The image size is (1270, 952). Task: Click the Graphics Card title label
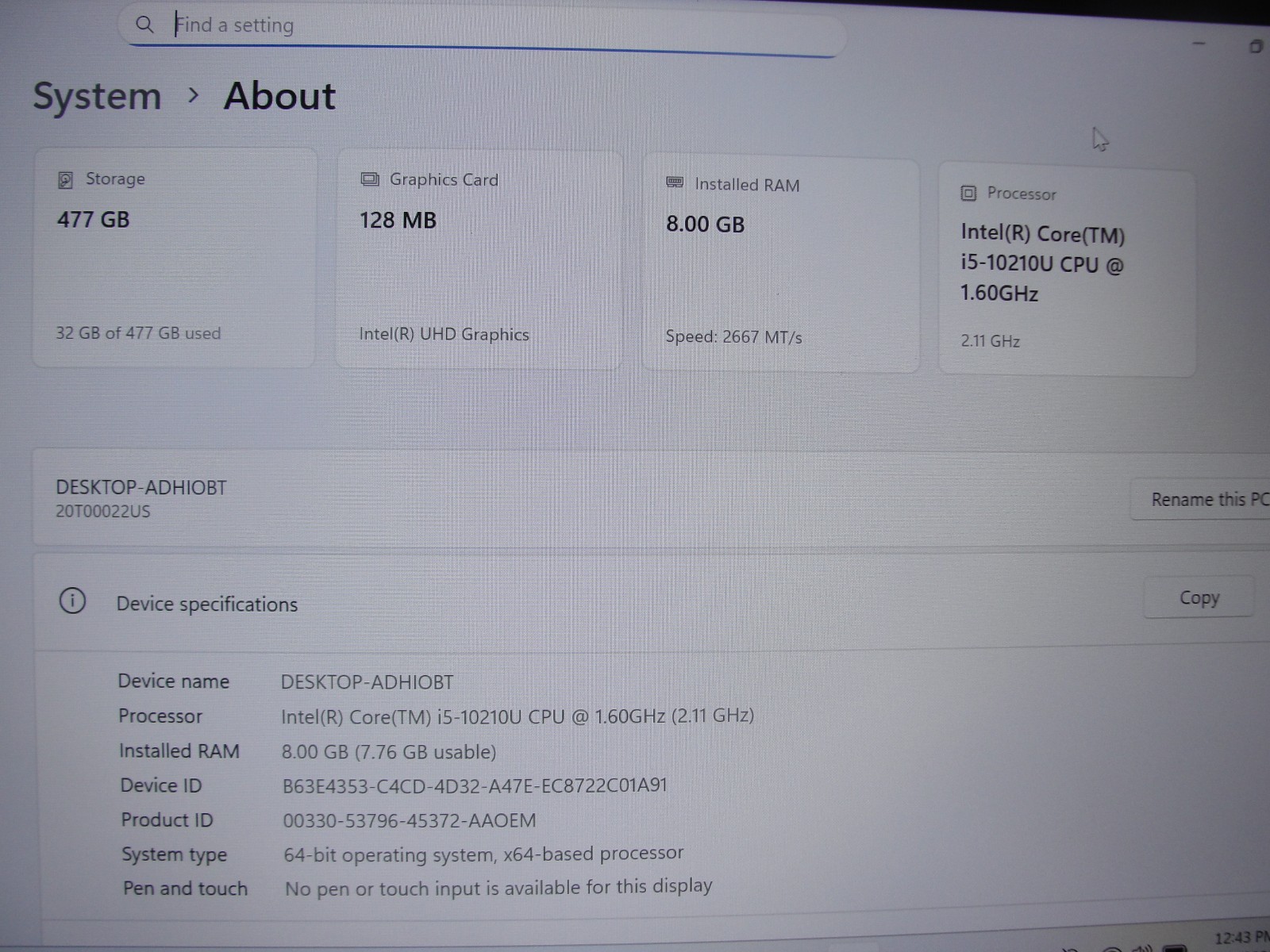coord(444,180)
